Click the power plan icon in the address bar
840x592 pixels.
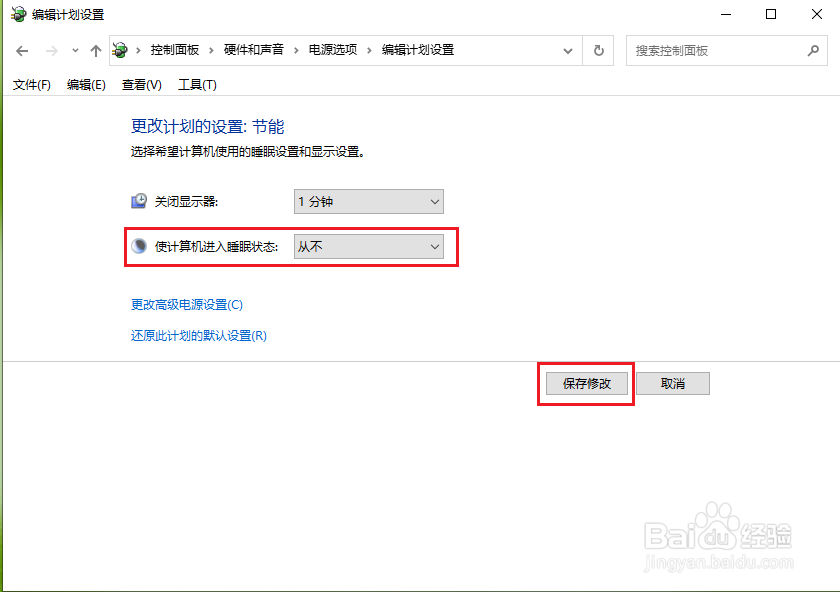(120, 49)
